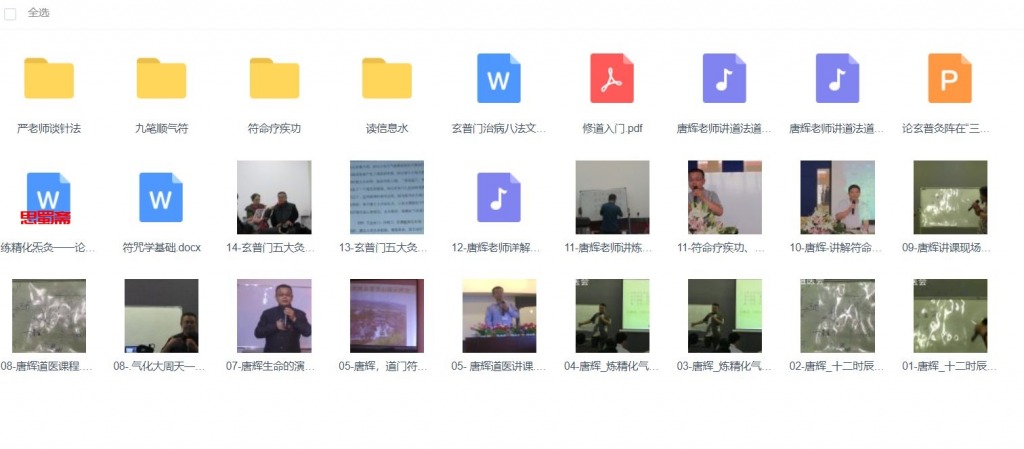This screenshot has height=449, width=1024.
Task: Click the file name 练精化炁灸——论...
Action: tap(48, 247)
